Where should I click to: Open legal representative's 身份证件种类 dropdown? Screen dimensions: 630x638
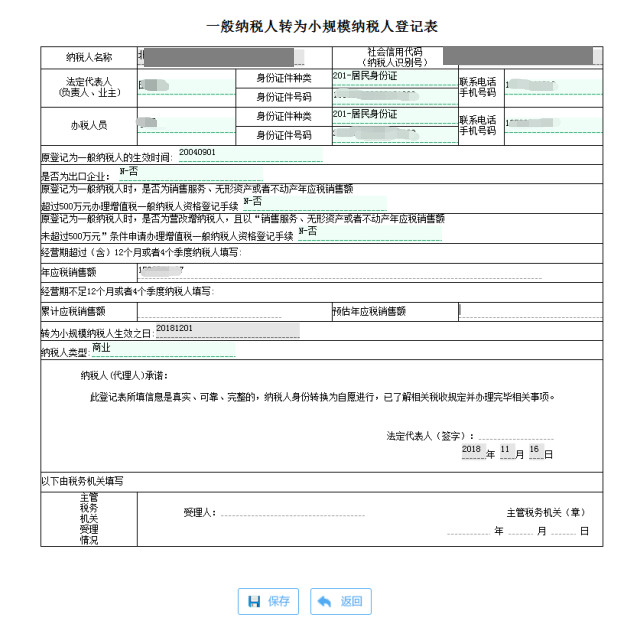392,77
